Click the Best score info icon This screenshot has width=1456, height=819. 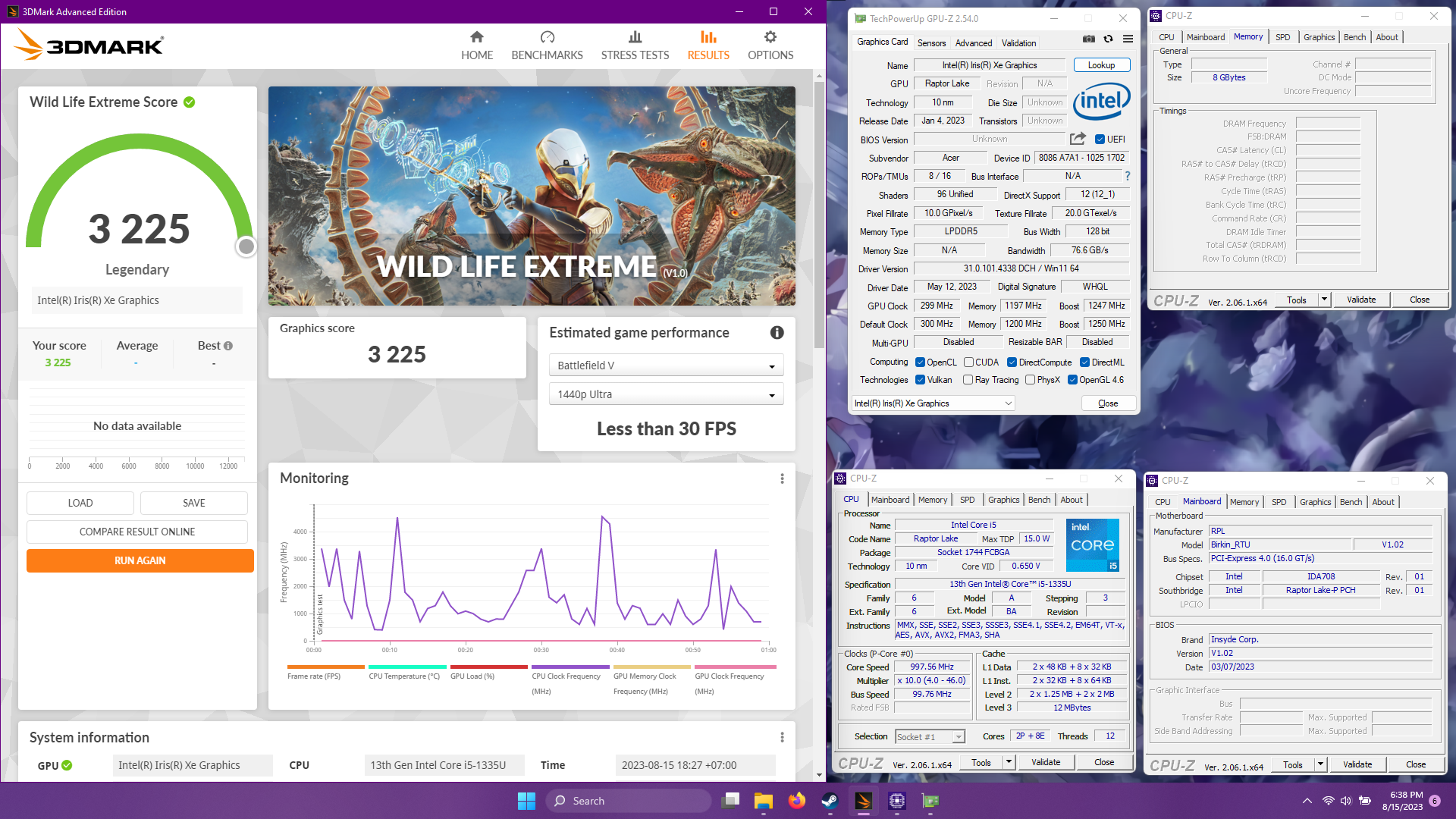227,346
